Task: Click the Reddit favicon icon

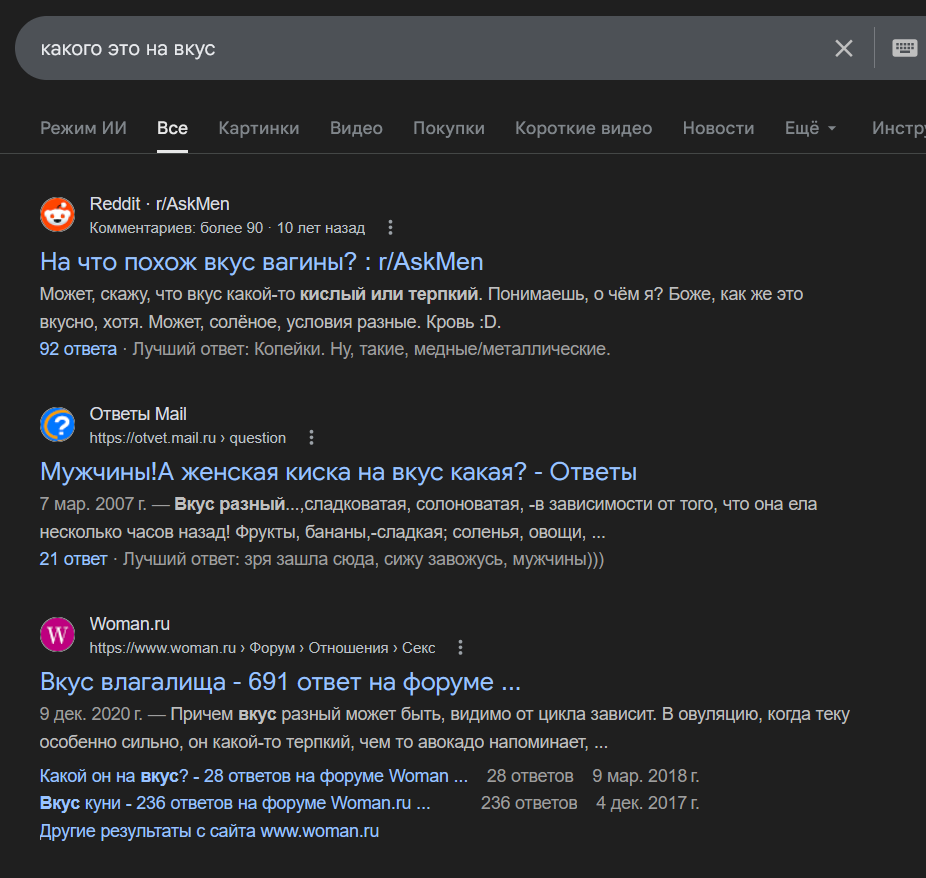Action: [x=57, y=215]
